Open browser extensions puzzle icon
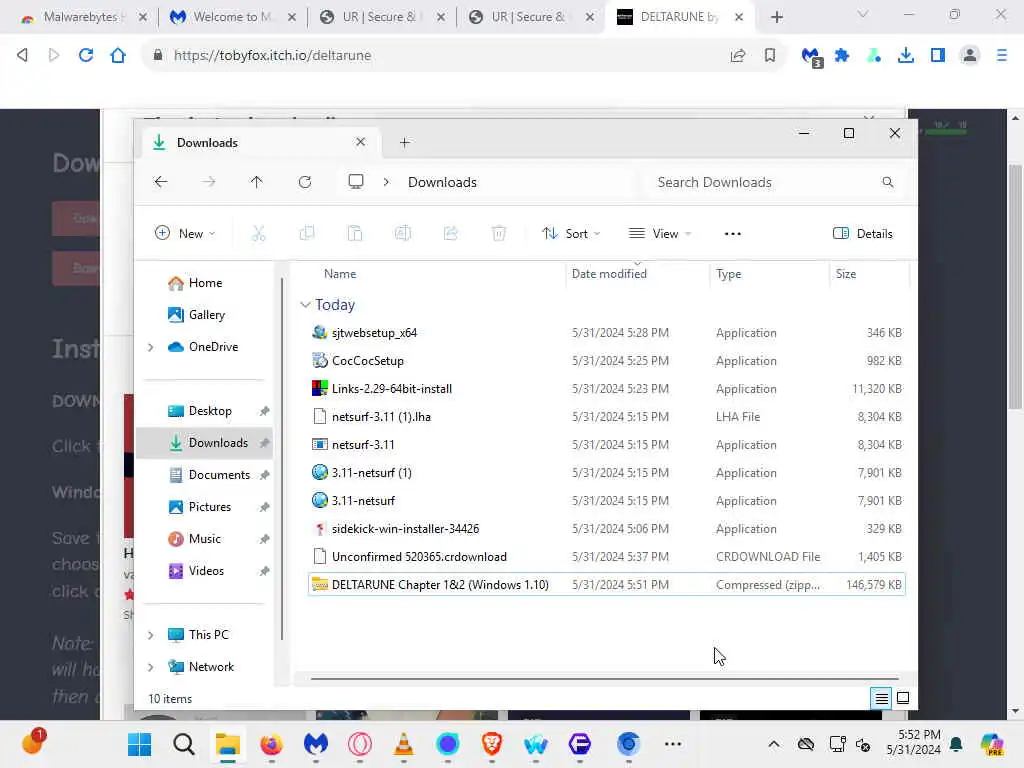Viewport: 1024px width, 768px height. pyautogui.click(x=842, y=56)
